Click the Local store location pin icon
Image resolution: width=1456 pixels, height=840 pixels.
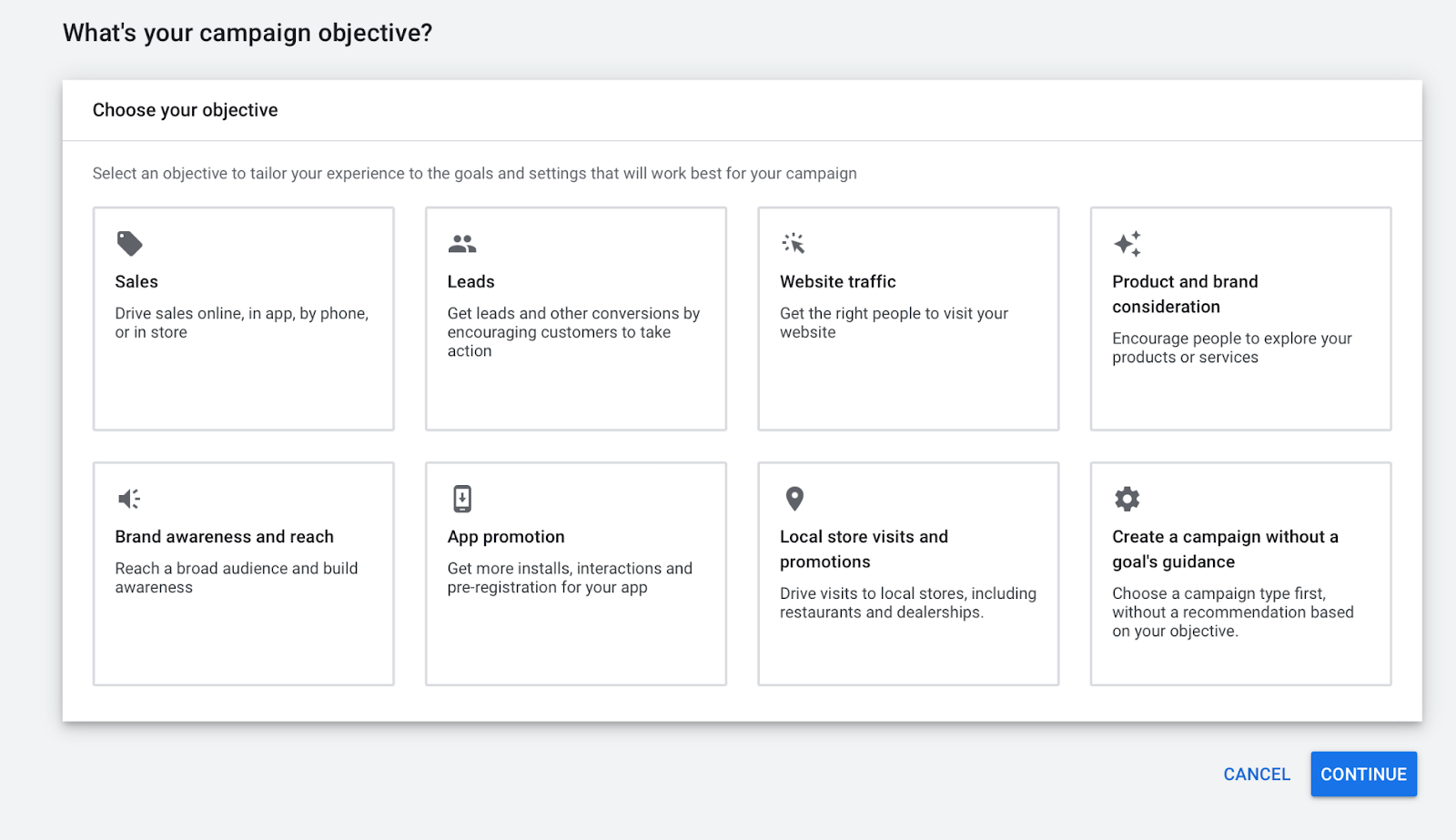(x=794, y=499)
